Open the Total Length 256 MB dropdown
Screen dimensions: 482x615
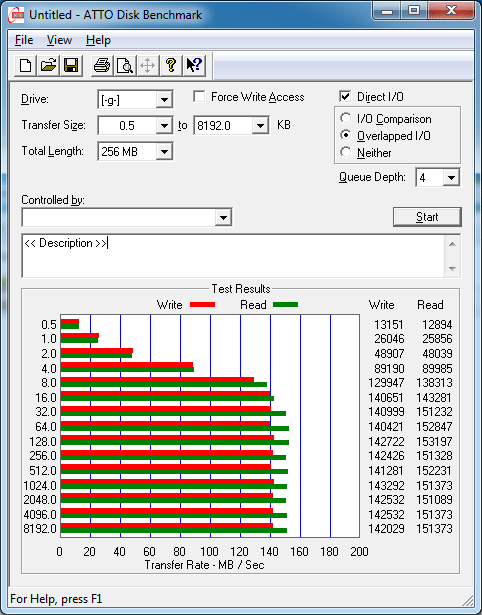(x=164, y=152)
